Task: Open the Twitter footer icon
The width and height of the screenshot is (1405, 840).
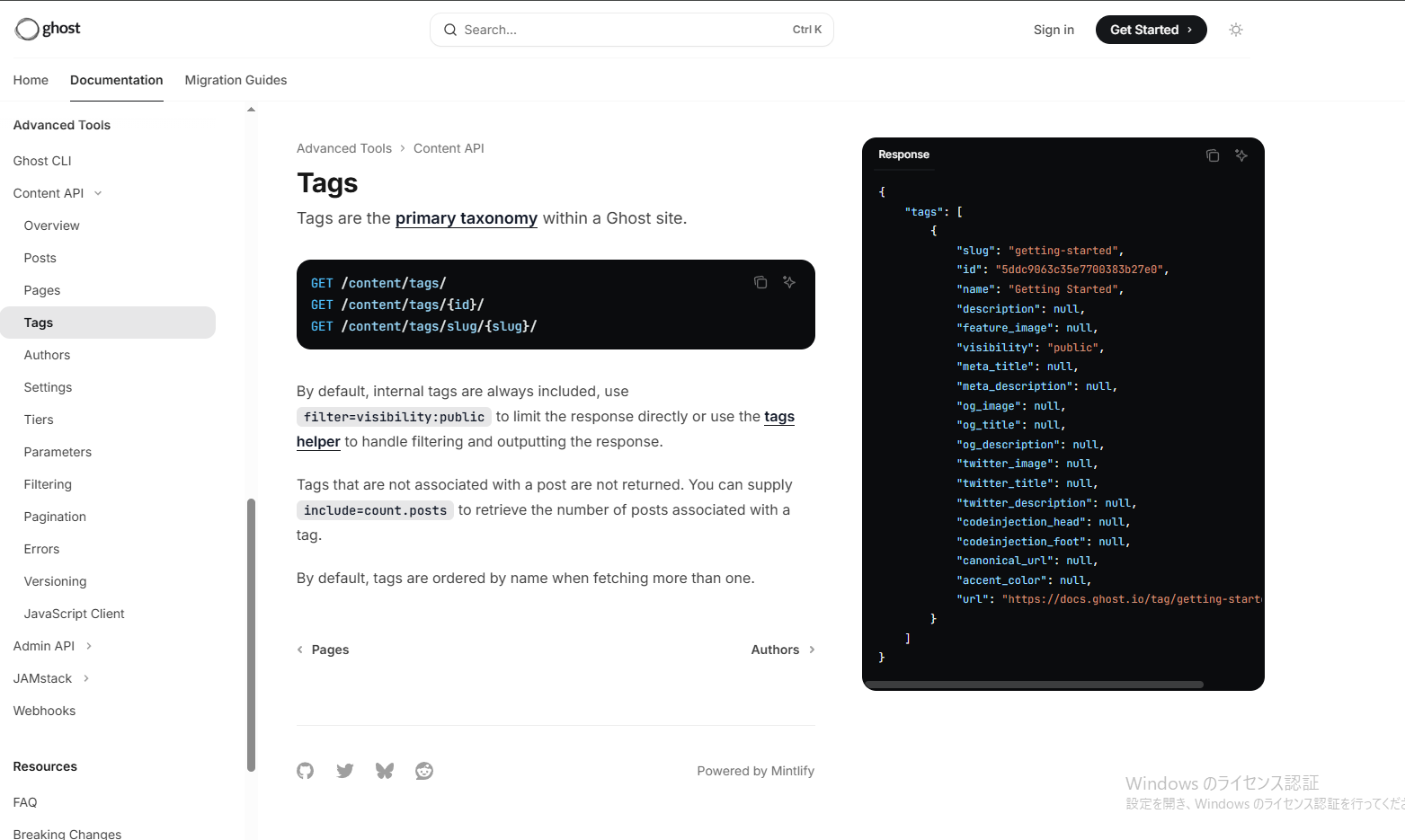Action: (345, 771)
